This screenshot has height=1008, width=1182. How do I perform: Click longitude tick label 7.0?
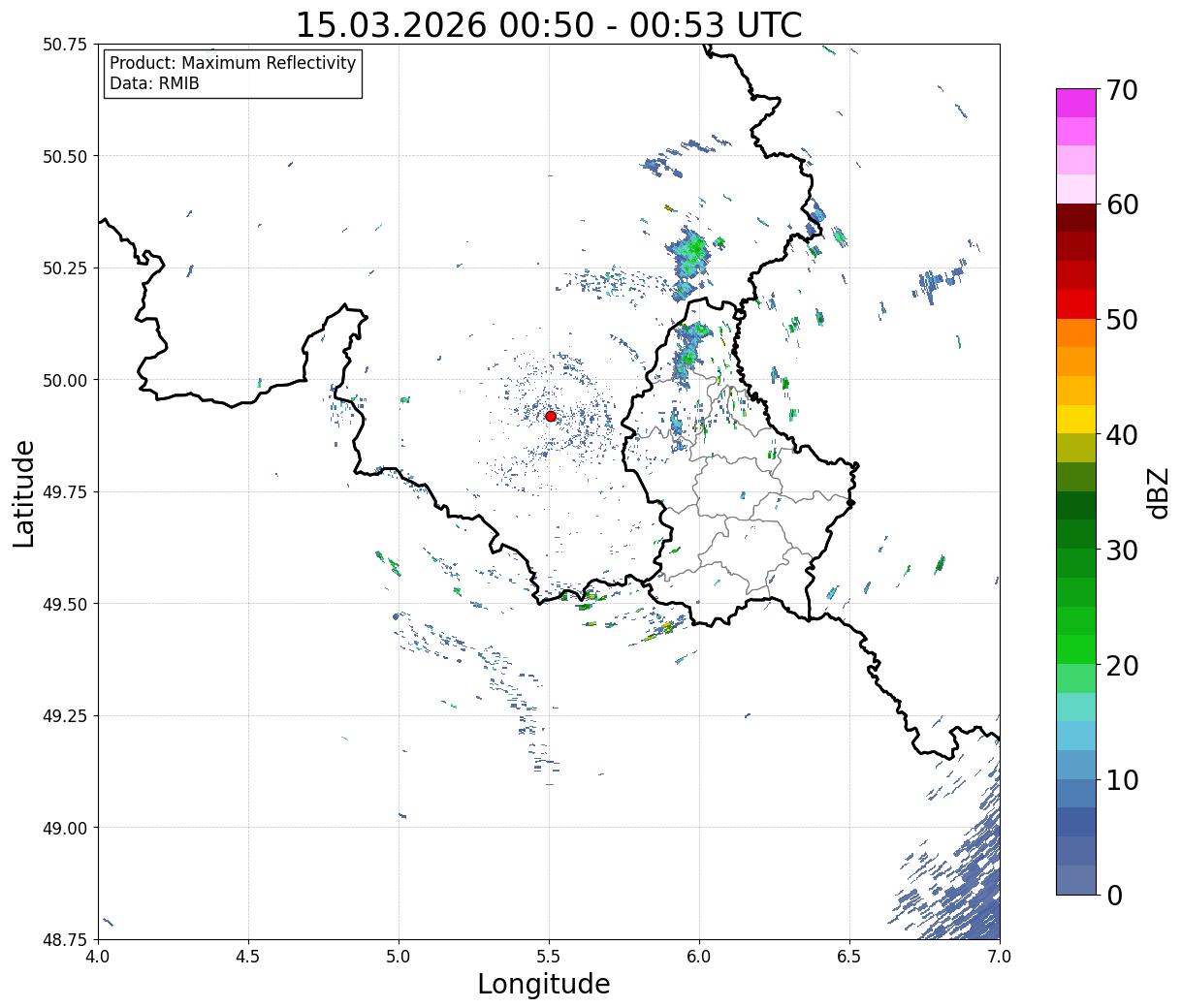1000,957
